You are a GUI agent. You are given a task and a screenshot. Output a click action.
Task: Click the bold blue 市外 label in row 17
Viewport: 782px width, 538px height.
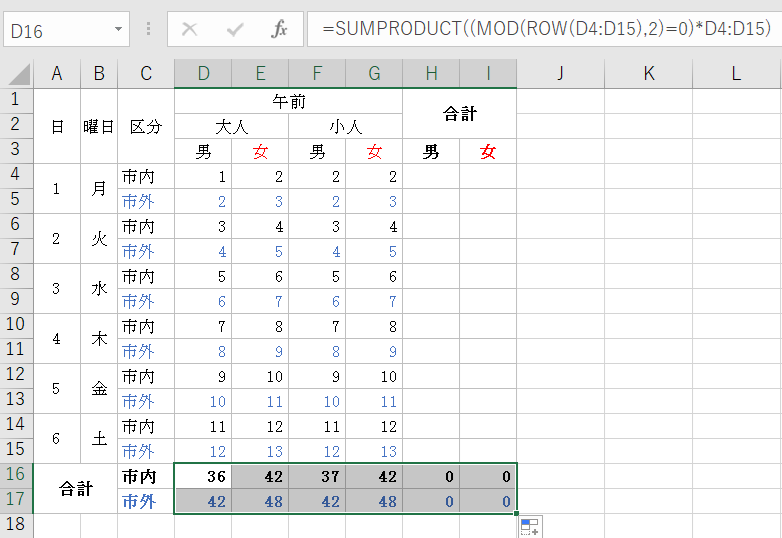[x=146, y=501]
